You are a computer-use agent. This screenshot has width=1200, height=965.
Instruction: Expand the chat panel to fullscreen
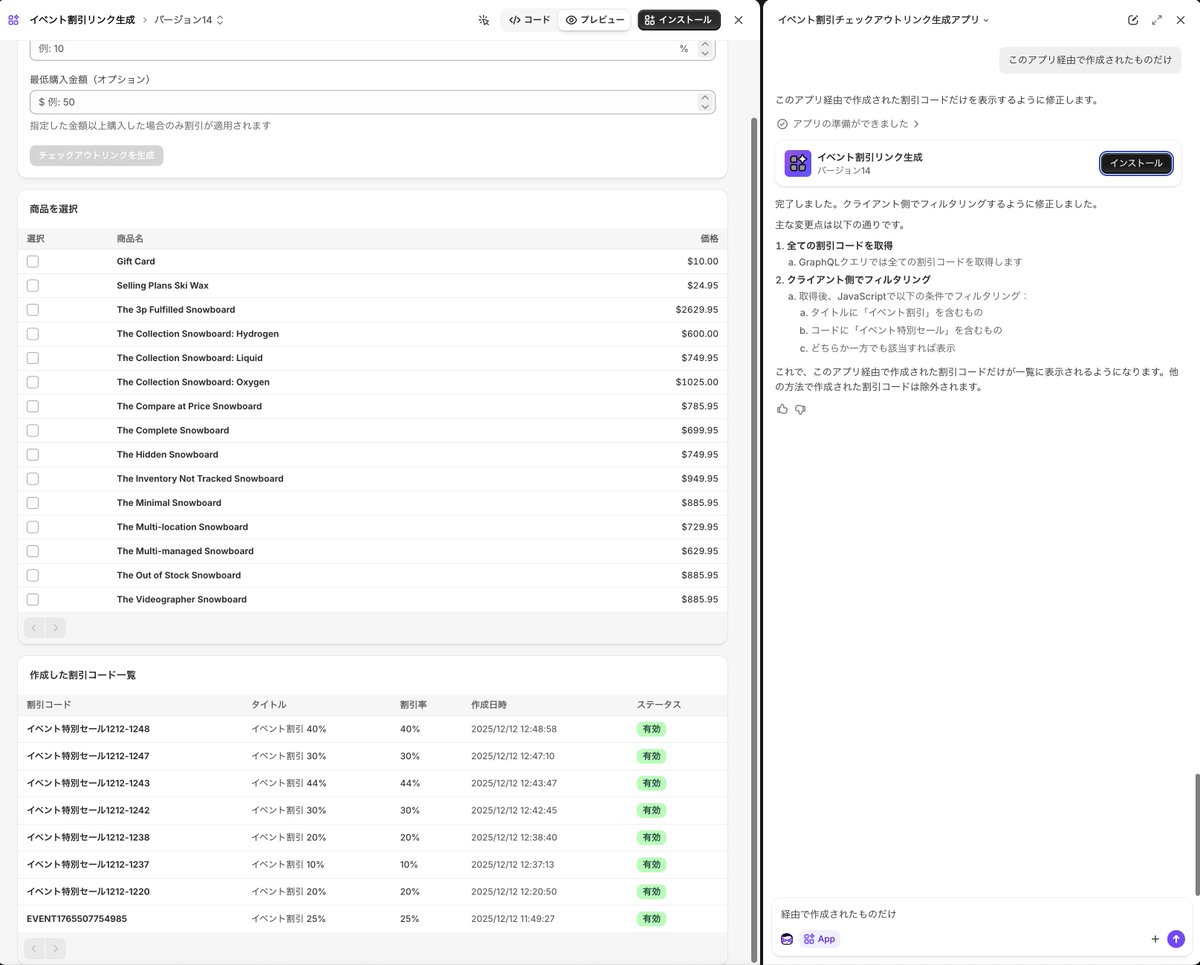click(x=1157, y=20)
